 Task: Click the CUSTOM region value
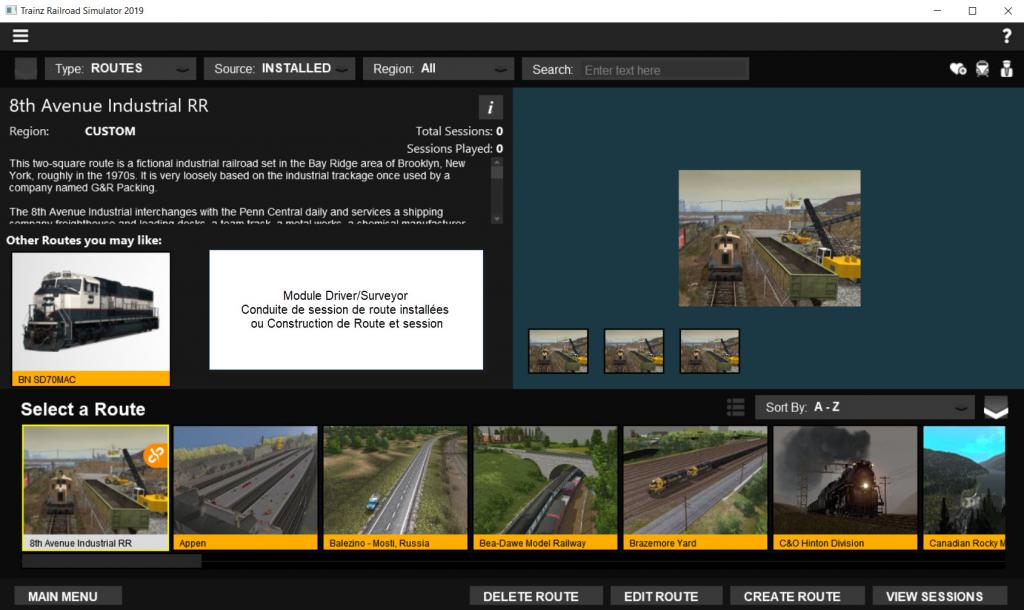[110, 131]
